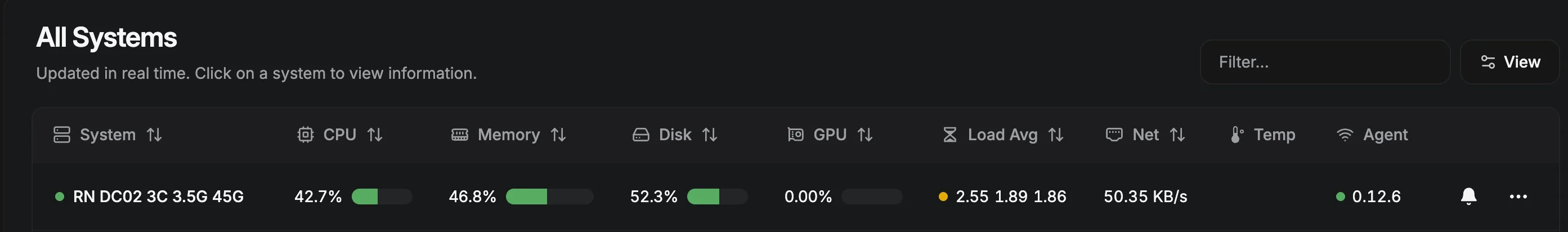Click the Memory column icon
The image size is (1568, 232).
click(x=460, y=135)
